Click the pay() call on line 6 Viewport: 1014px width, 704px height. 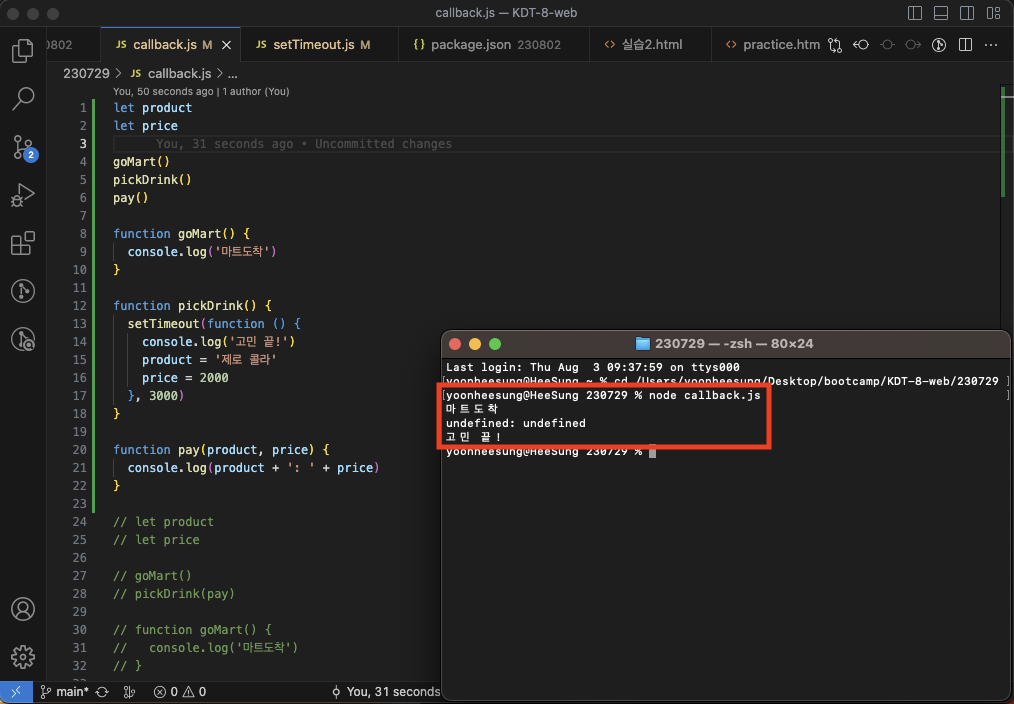pos(131,198)
